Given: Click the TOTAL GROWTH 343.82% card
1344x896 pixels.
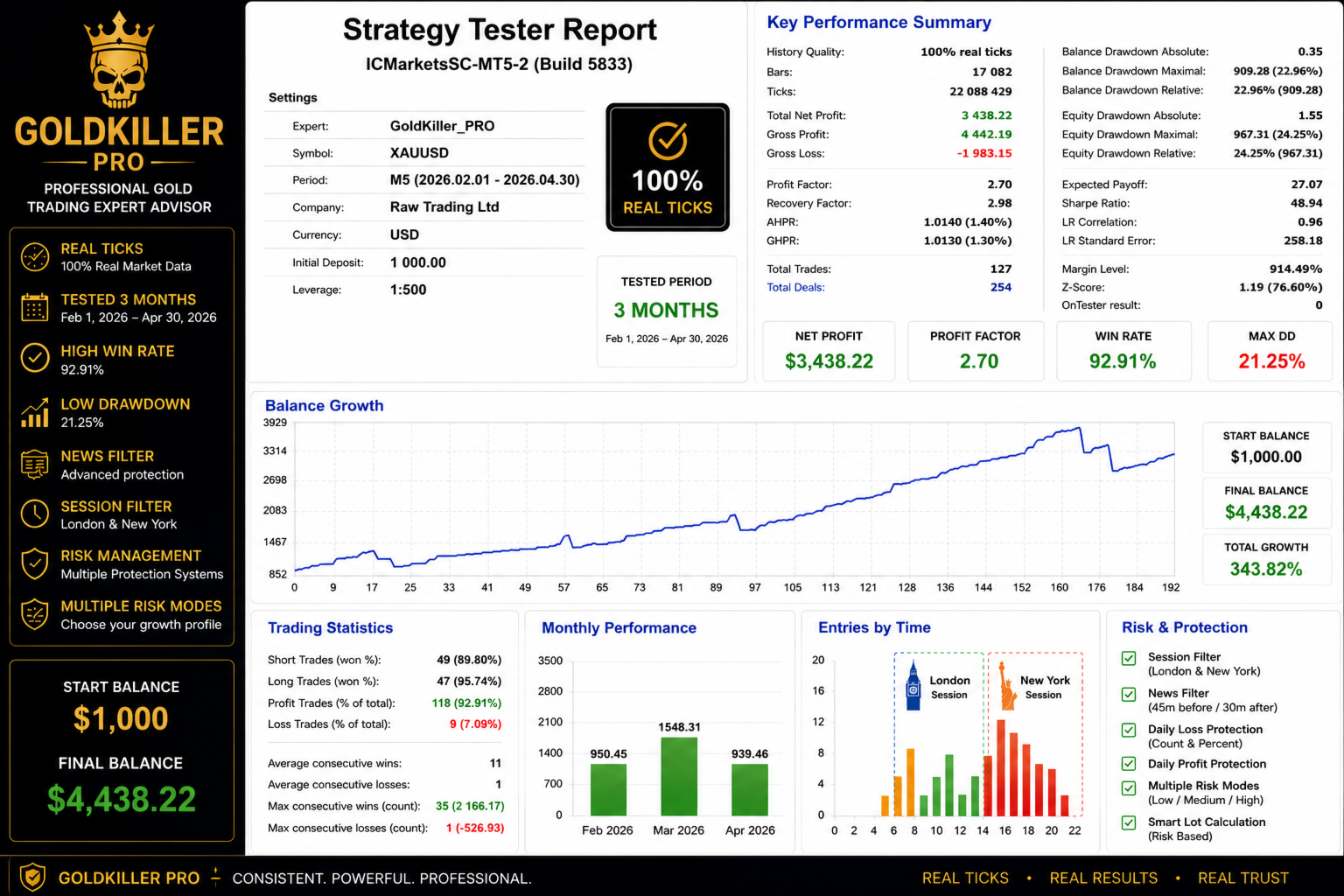Looking at the screenshot, I should click(x=1266, y=559).
